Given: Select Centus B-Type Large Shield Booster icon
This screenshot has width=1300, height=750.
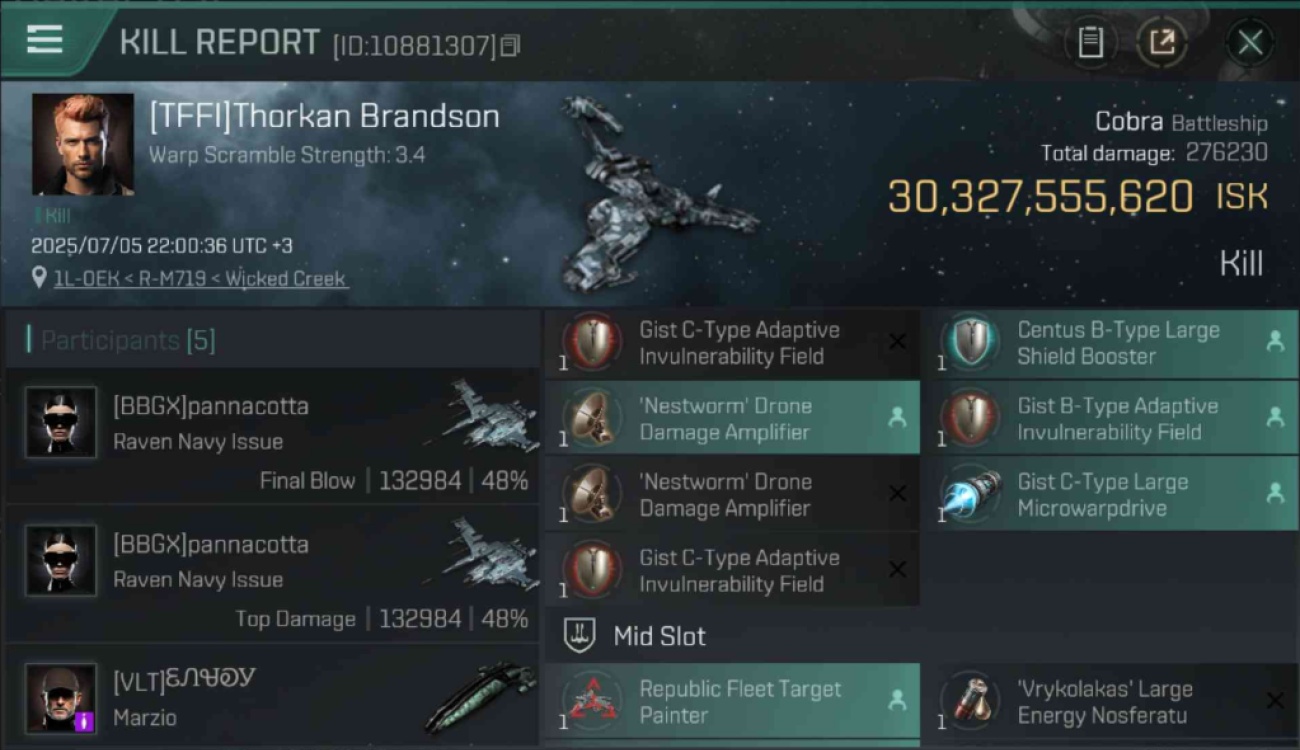Looking at the screenshot, I should point(971,342).
